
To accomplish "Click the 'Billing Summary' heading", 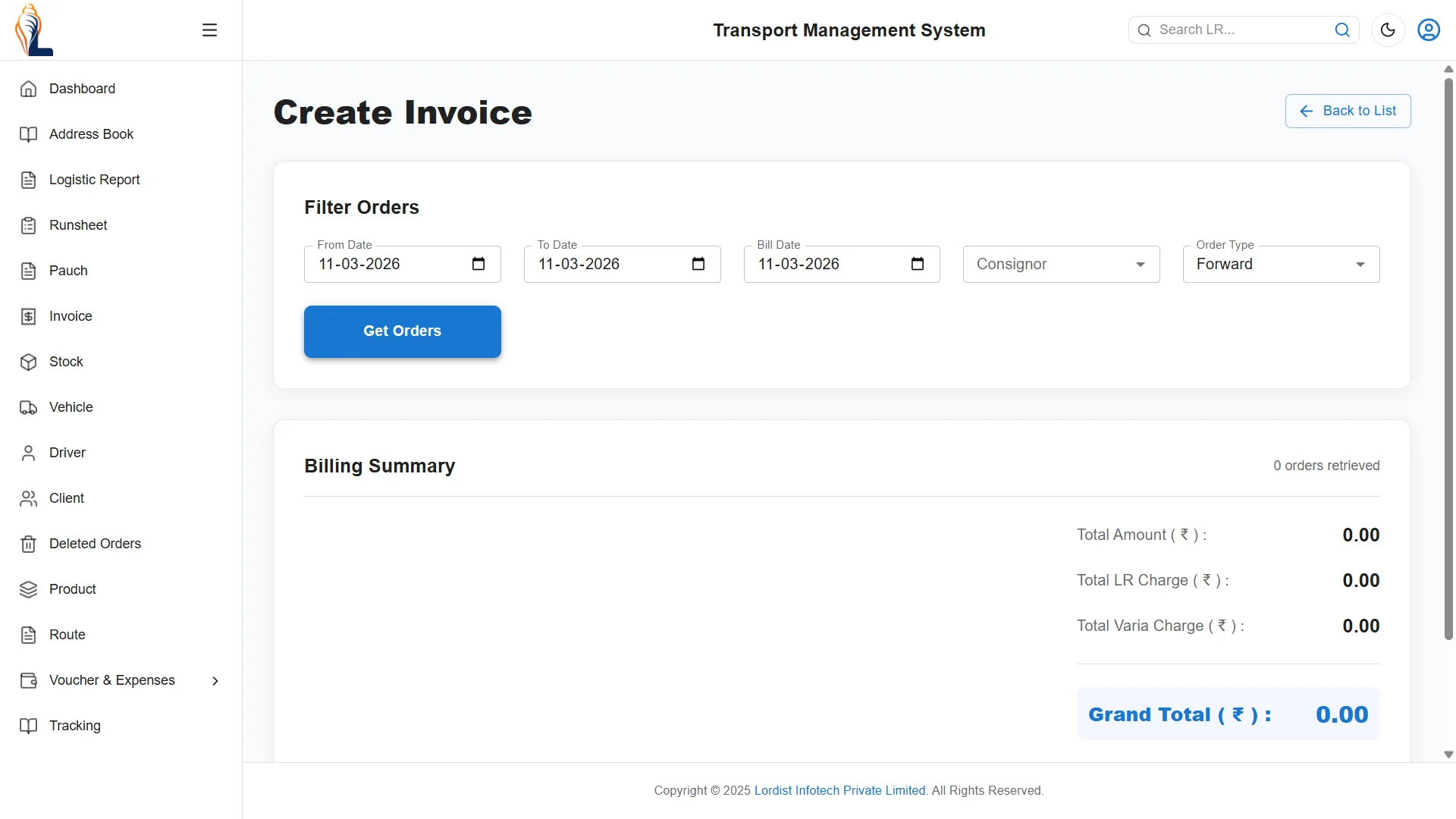I will tap(380, 466).
